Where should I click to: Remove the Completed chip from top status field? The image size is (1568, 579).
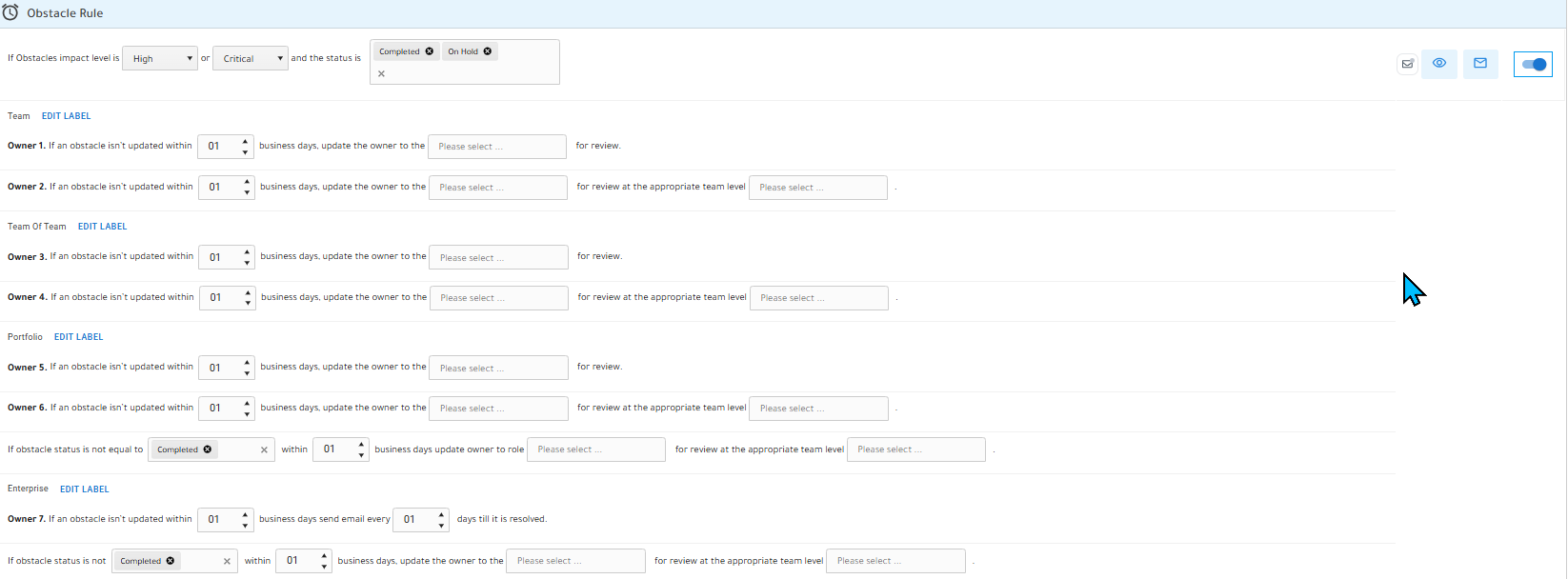pyautogui.click(x=430, y=51)
